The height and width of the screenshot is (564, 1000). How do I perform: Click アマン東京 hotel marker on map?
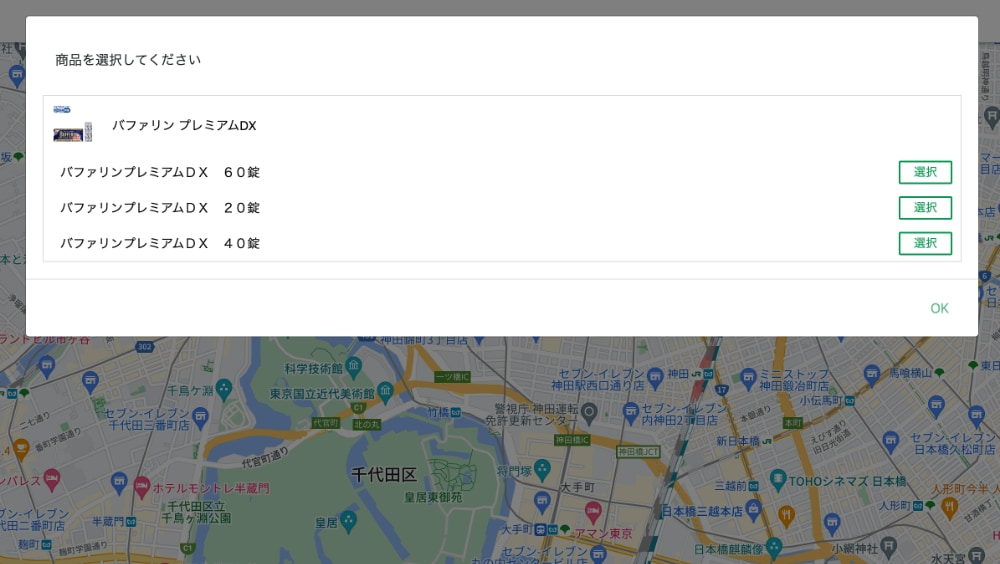[593, 510]
